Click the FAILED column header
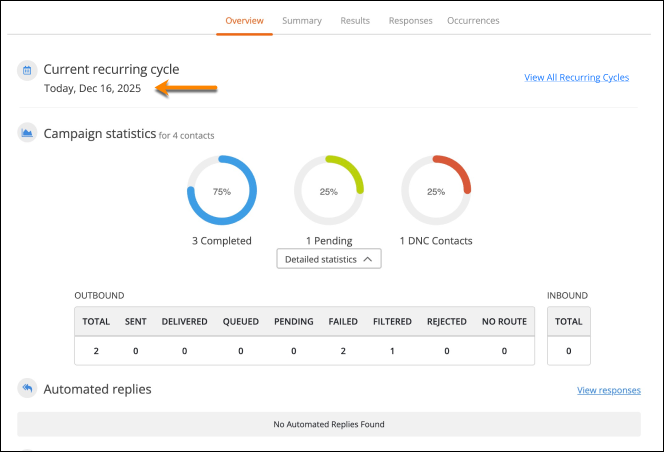The height and width of the screenshot is (452, 664). click(x=343, y=322)
